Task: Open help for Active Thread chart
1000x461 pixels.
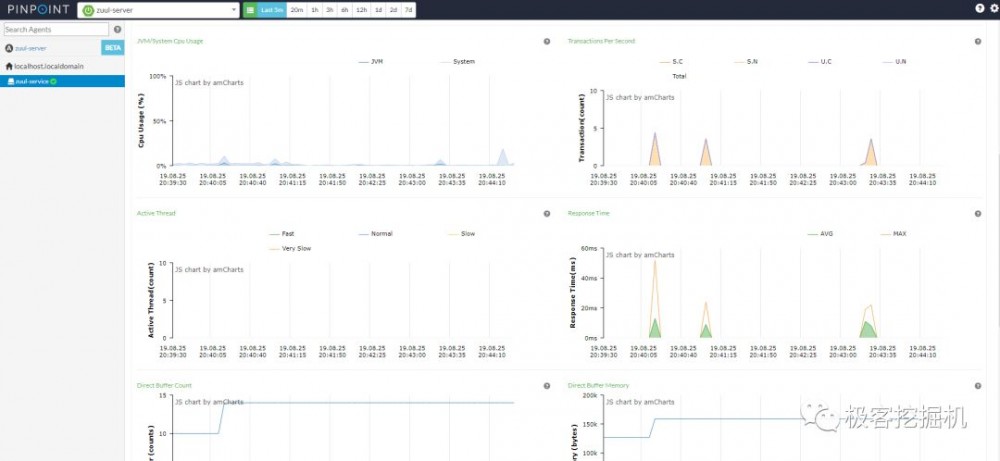Action: pyautogui.click(x=547, y=214)
